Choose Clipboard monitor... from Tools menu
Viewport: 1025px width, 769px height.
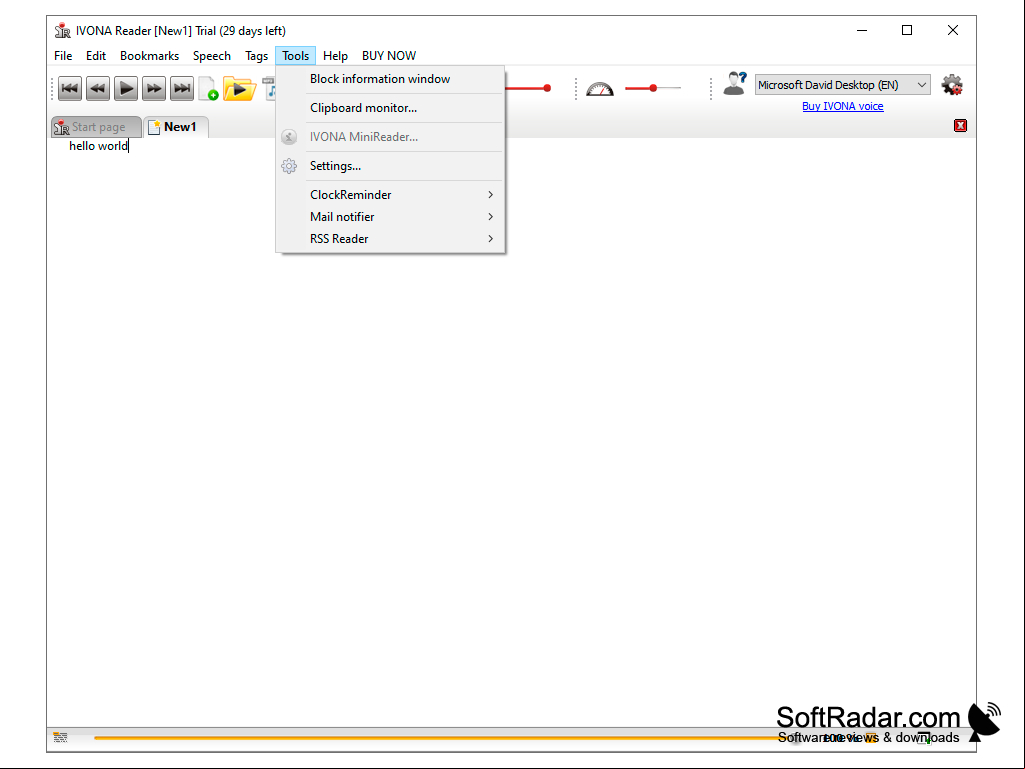click(390, 108)
